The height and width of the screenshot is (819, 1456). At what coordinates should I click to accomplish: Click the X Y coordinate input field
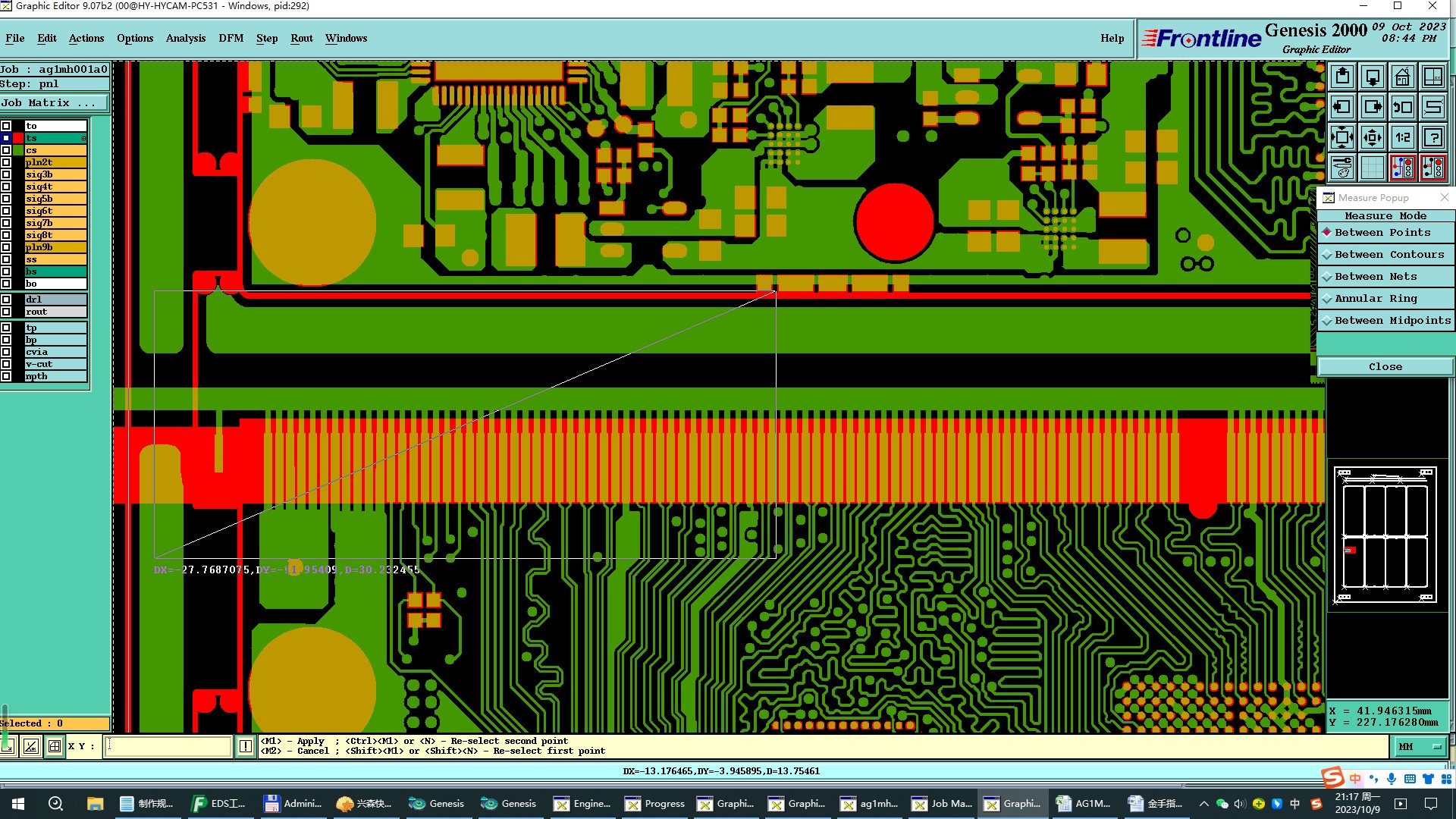click(168, 746)
